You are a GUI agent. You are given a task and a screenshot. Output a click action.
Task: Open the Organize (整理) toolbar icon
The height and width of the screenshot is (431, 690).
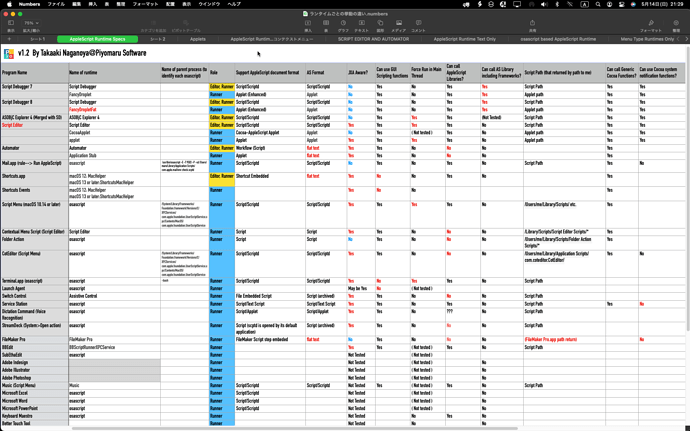(x=676, y=23)
